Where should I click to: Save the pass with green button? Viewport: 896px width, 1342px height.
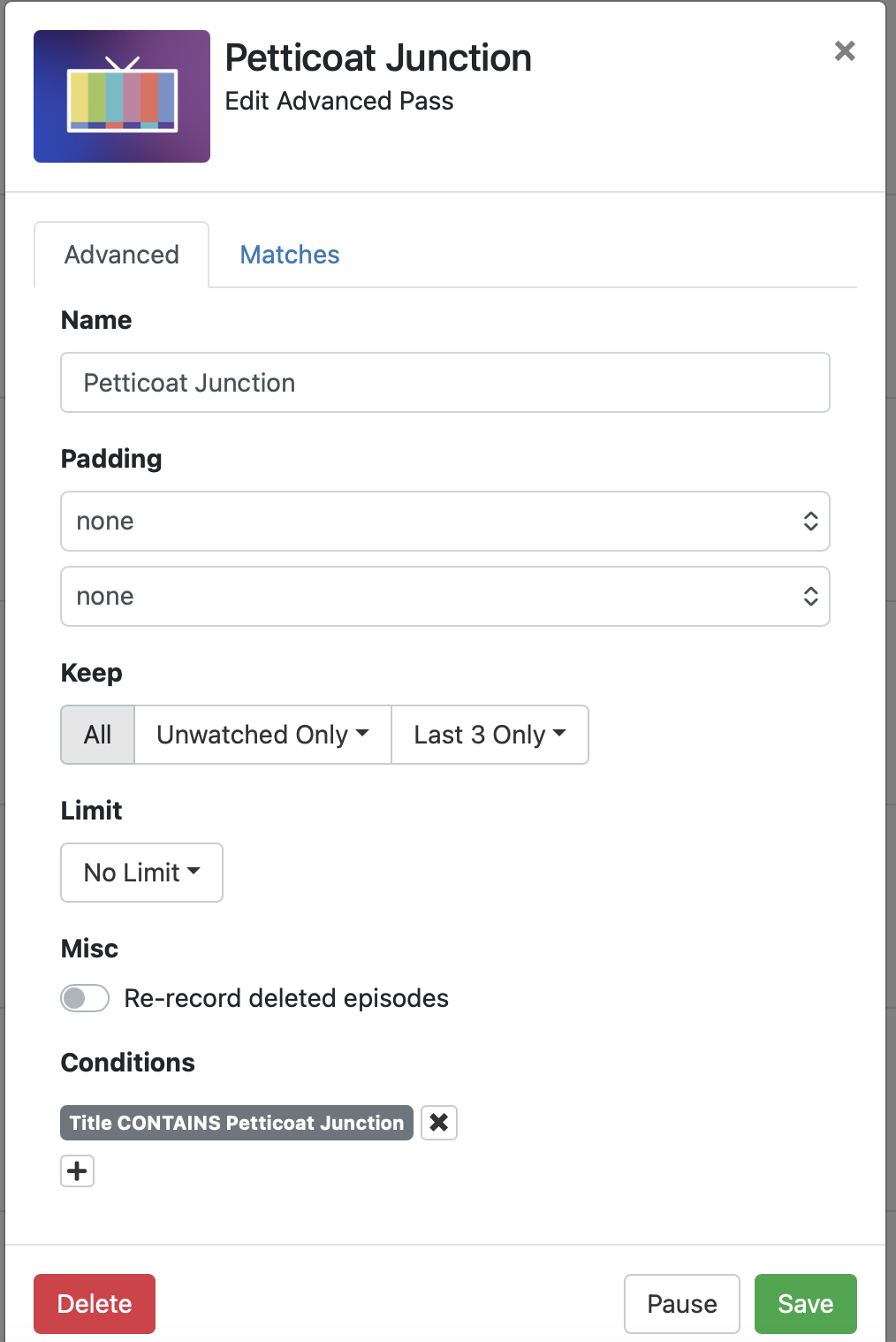tap(805, 1304)
